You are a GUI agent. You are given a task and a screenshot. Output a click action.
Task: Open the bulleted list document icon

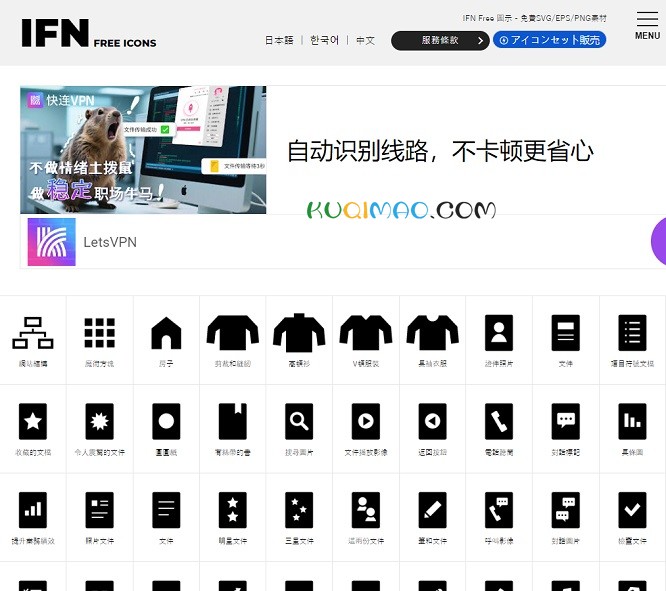[x=632, y=333]
